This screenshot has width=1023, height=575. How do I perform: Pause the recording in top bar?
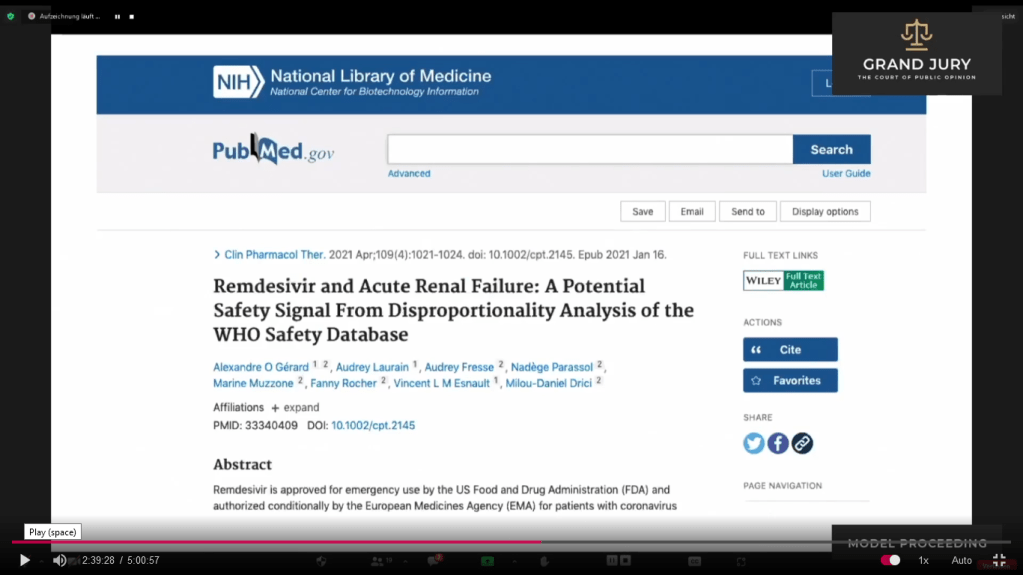point(117,17)
